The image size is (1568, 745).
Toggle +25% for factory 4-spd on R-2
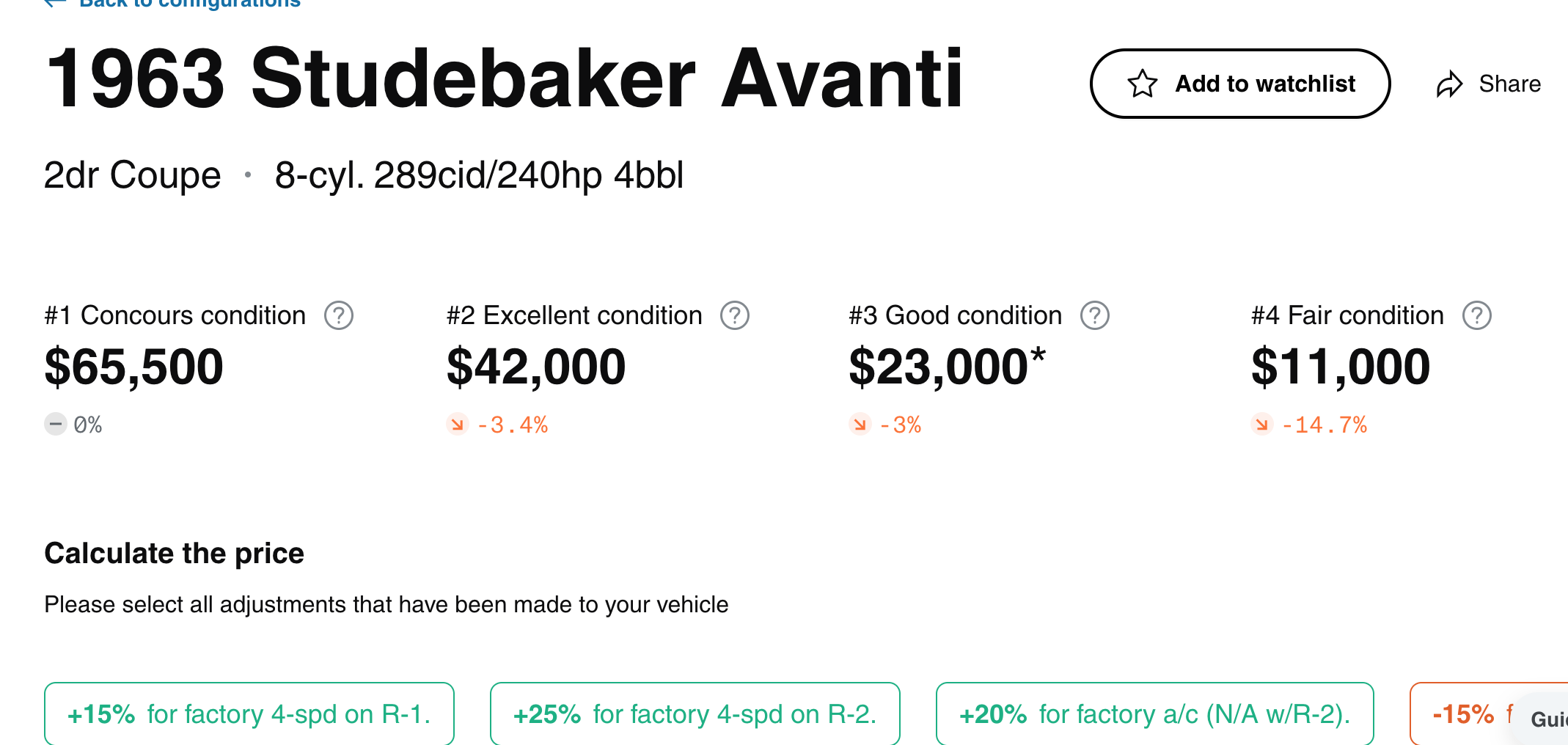coord(695,713)
